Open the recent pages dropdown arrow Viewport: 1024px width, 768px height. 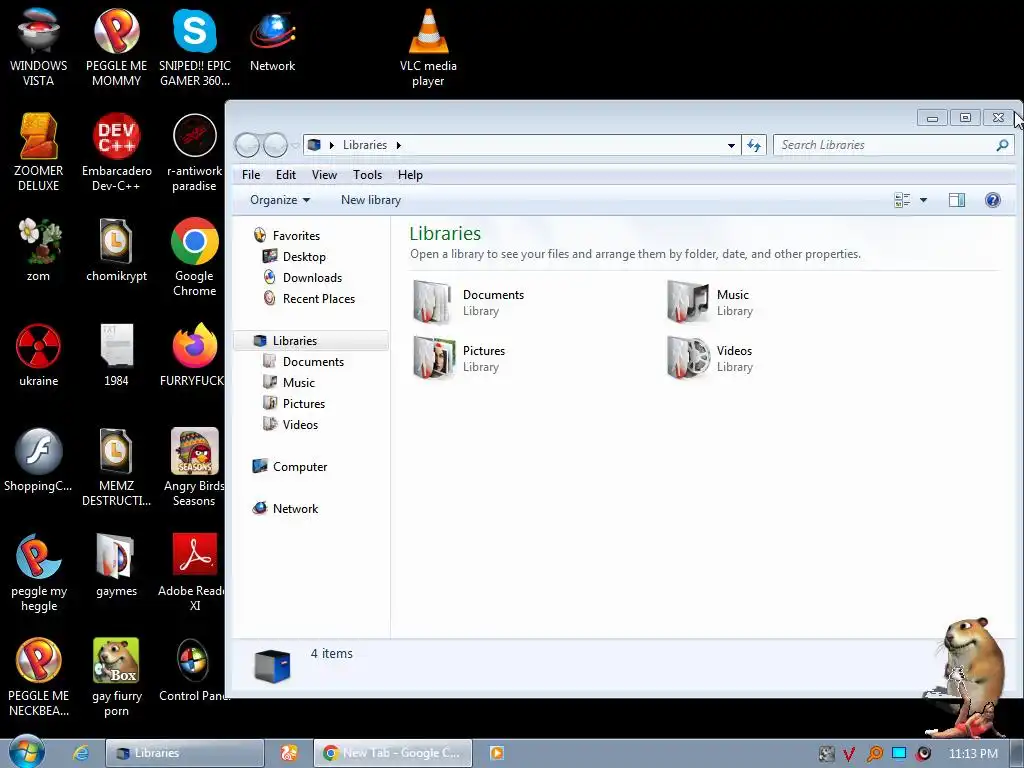pos(295,145)
